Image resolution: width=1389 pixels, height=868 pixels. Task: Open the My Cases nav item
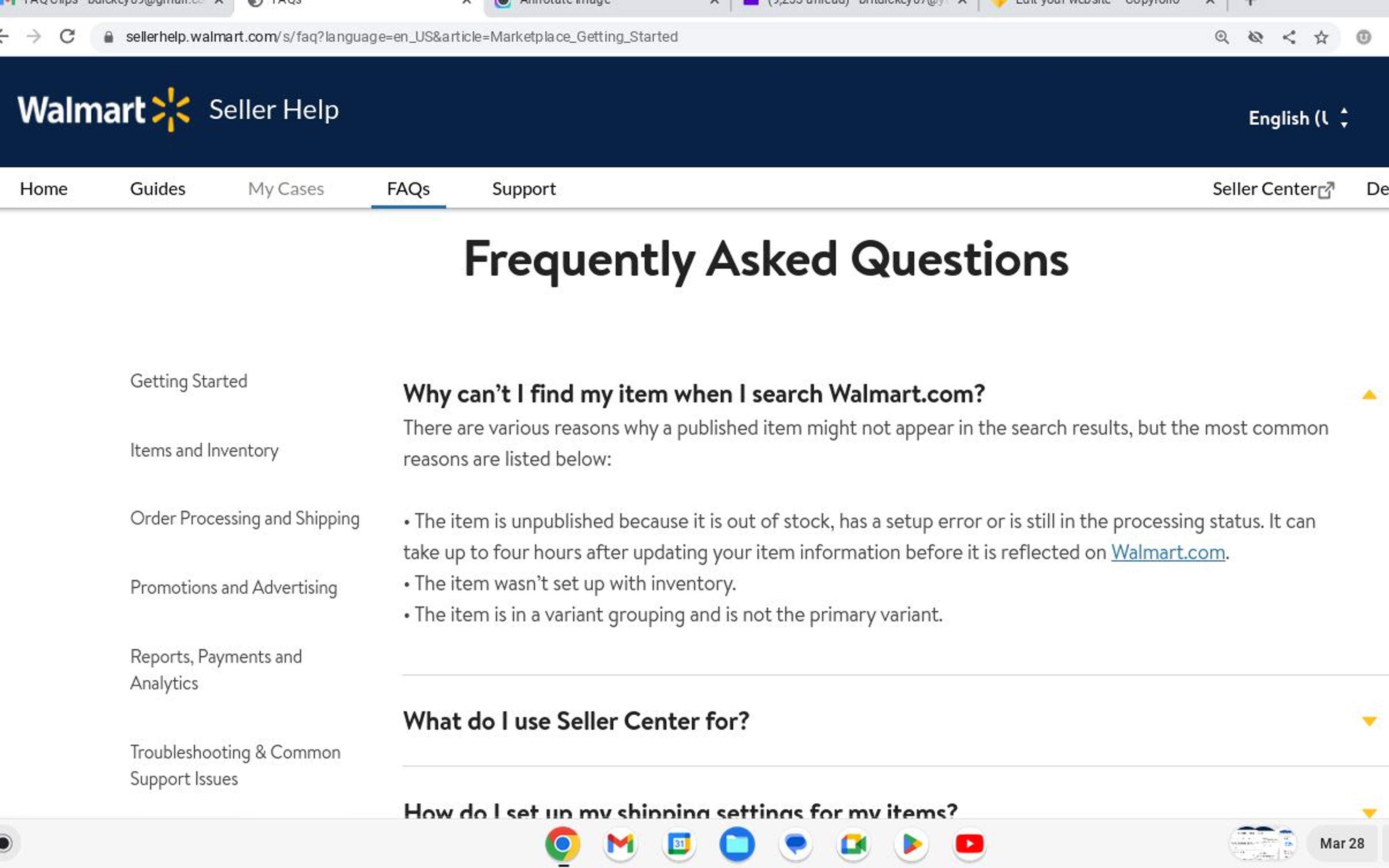point(286,189)
